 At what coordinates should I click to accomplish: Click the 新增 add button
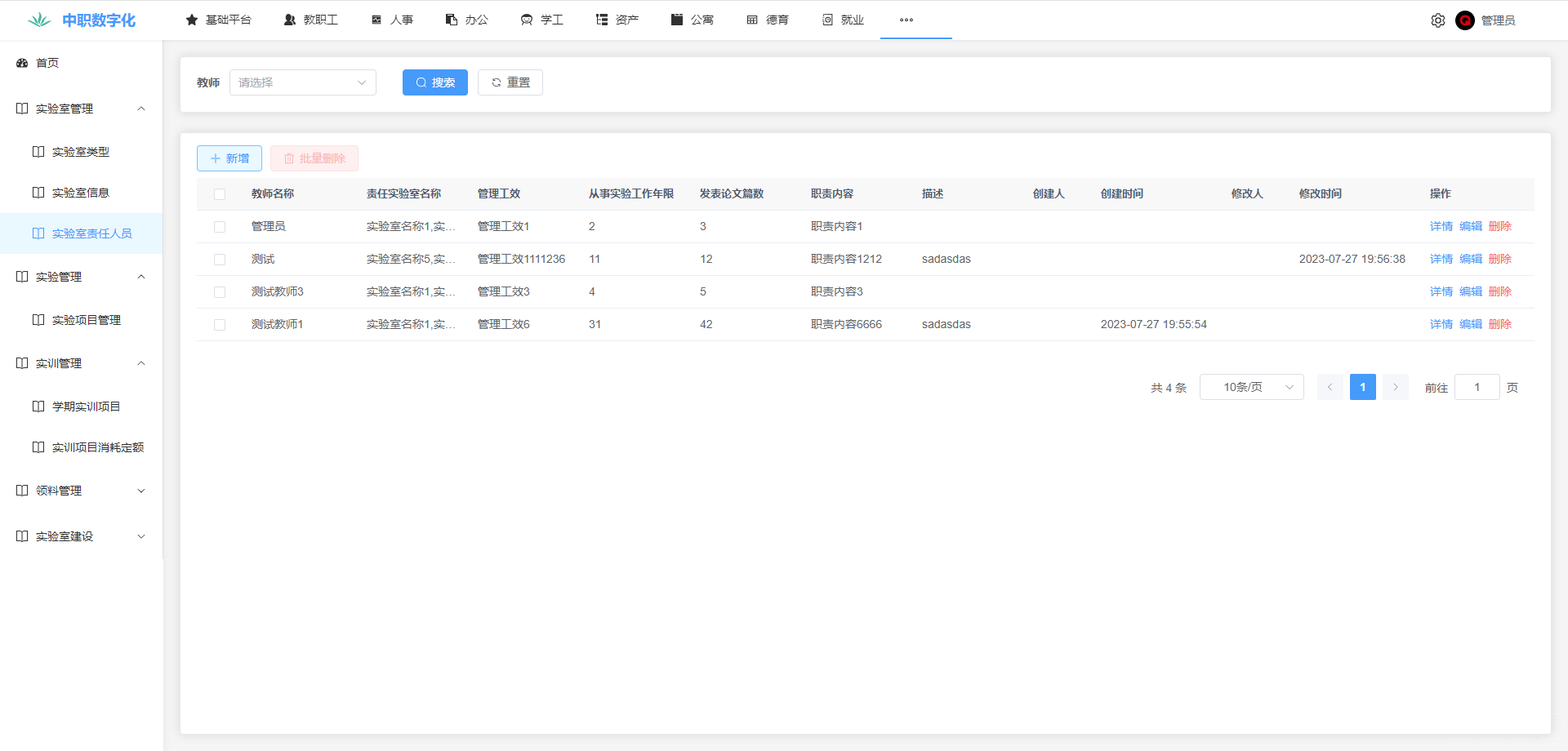tap(229, 158)
